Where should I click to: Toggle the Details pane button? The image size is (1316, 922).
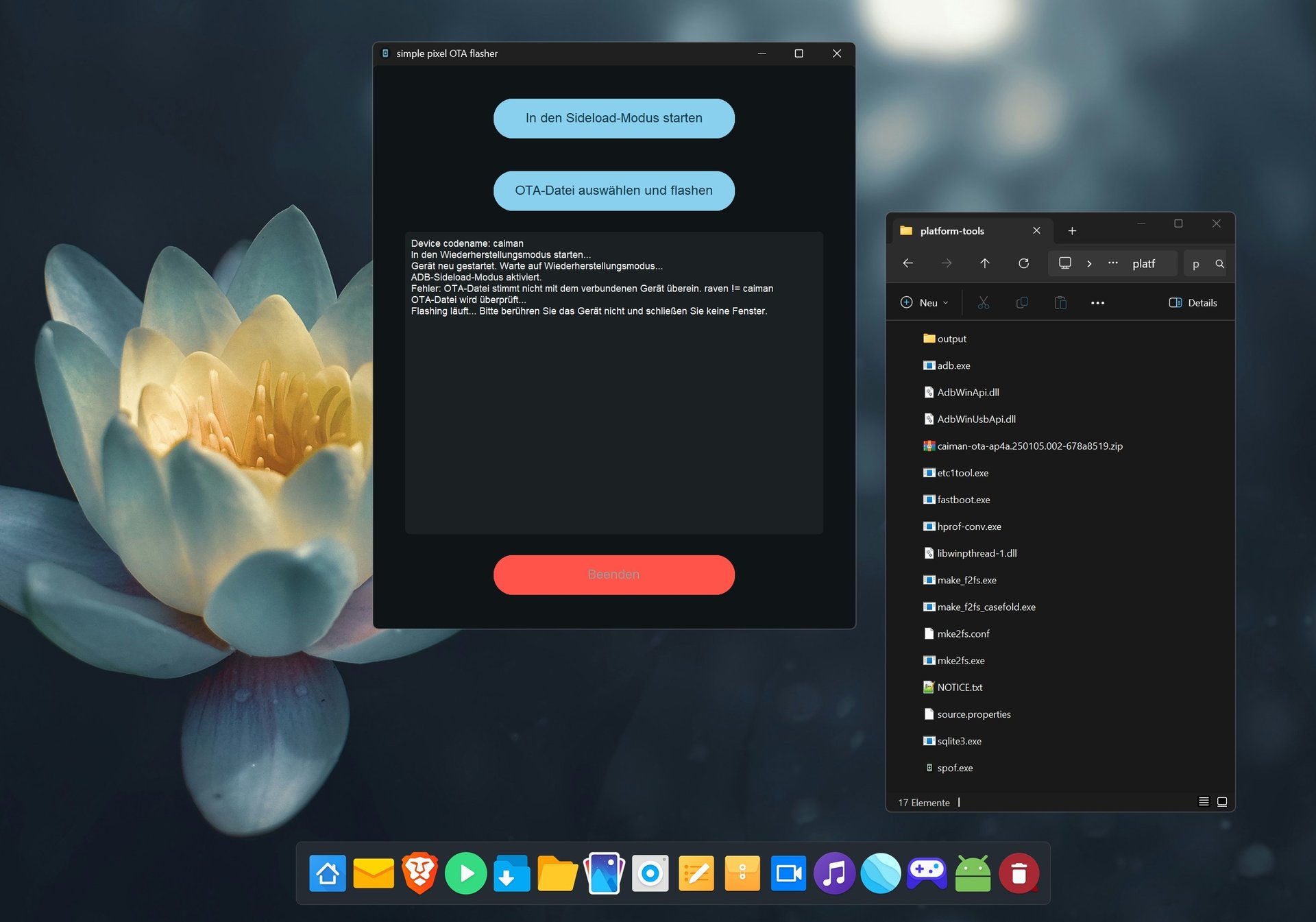1193,302
